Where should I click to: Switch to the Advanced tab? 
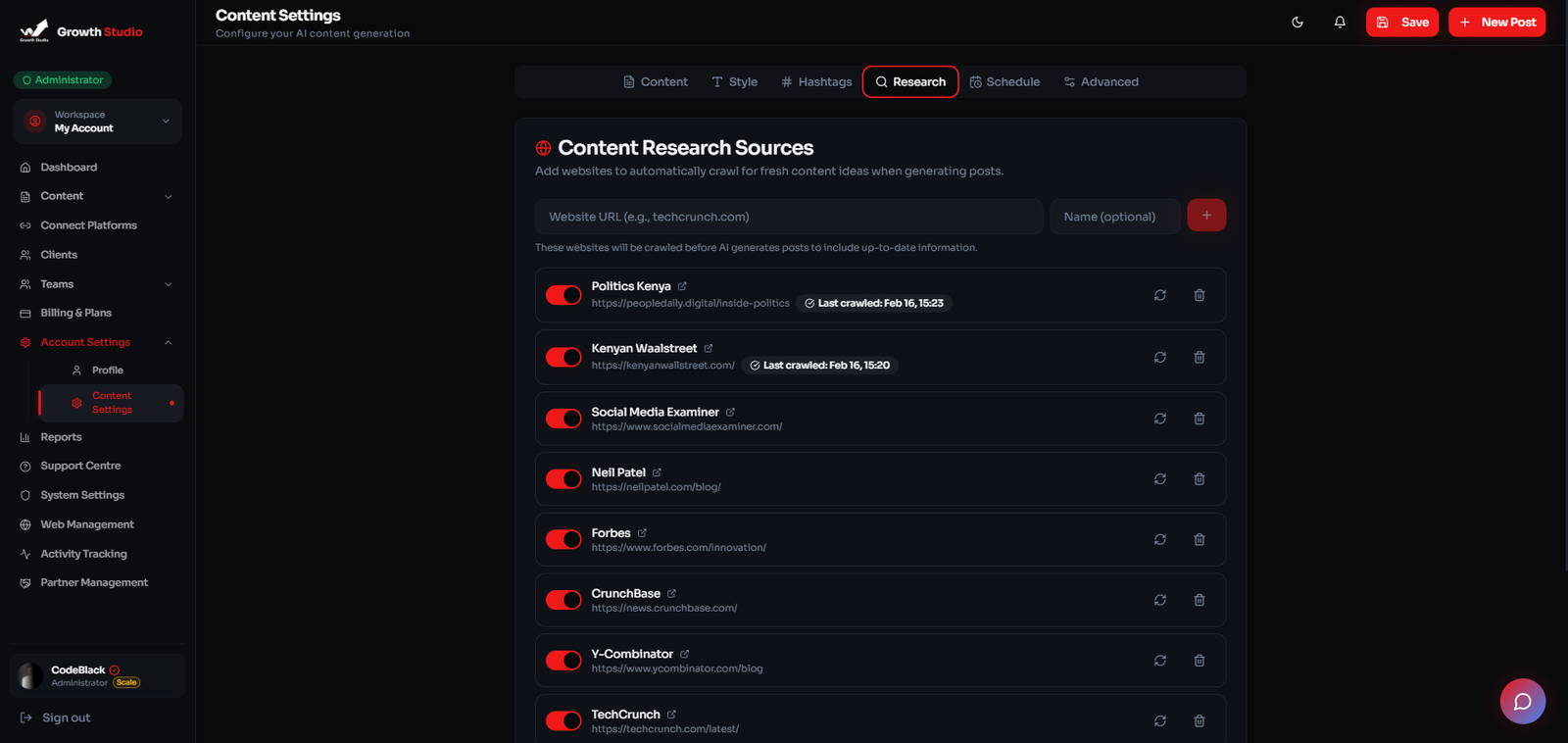[1102, 82]
